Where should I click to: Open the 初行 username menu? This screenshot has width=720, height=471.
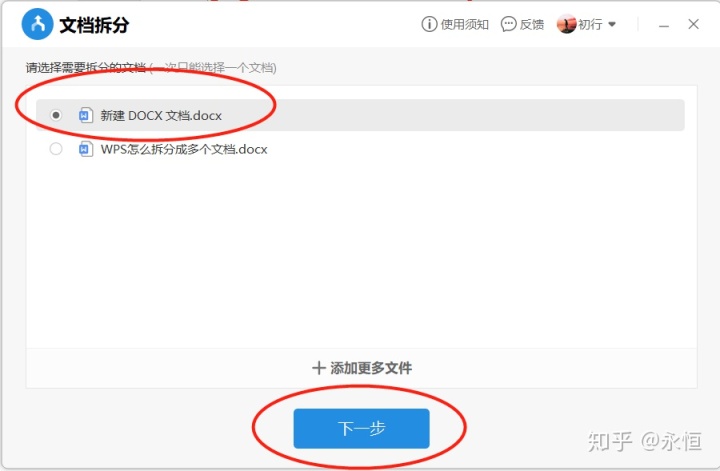[590, 24]
